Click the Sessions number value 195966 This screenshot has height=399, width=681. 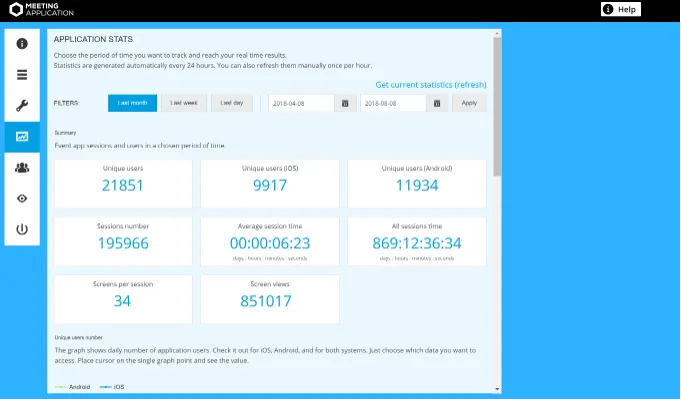click(123, 243)
